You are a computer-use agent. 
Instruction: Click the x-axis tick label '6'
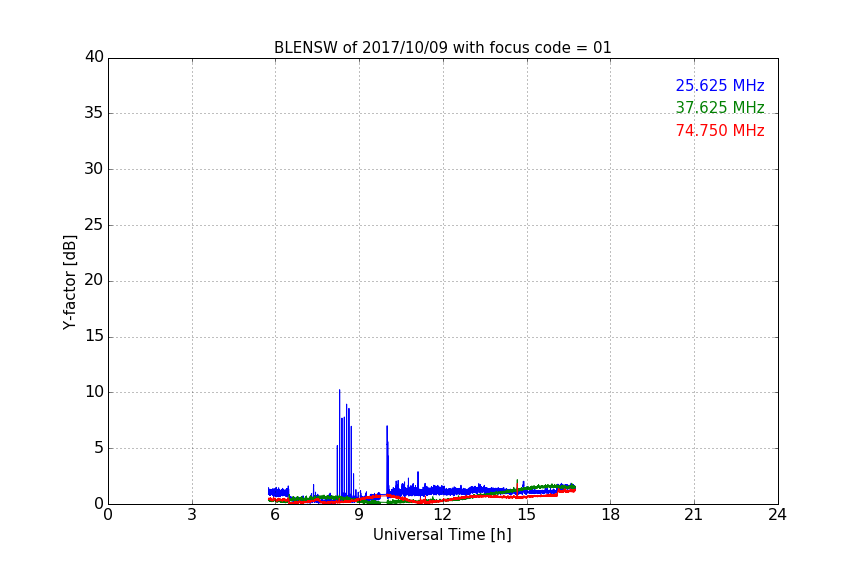(275, 515)
